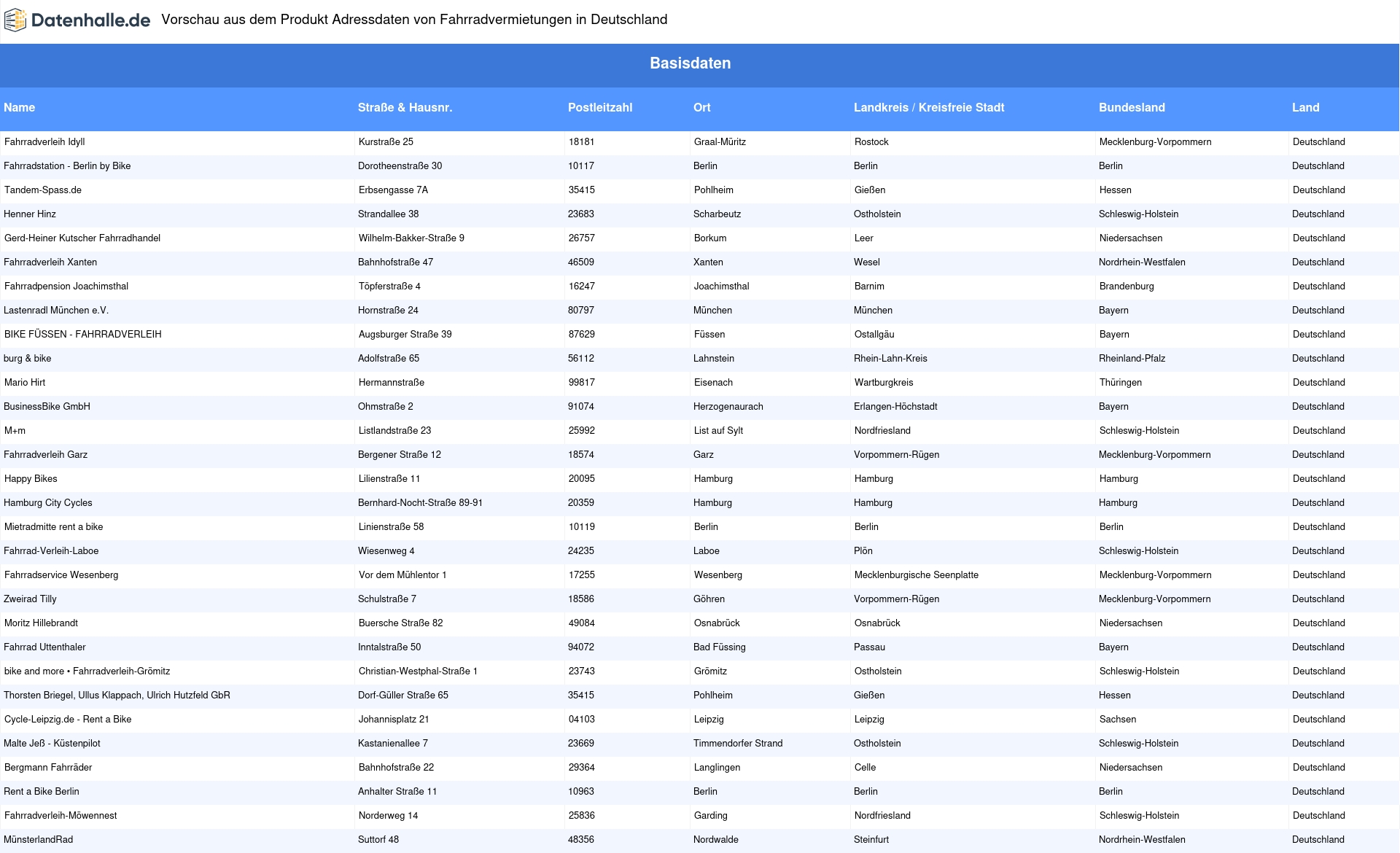Click bike and more • Fahrradverleih-Grömitz
This screenshot has height=853, width=1400.
point(87,671)
